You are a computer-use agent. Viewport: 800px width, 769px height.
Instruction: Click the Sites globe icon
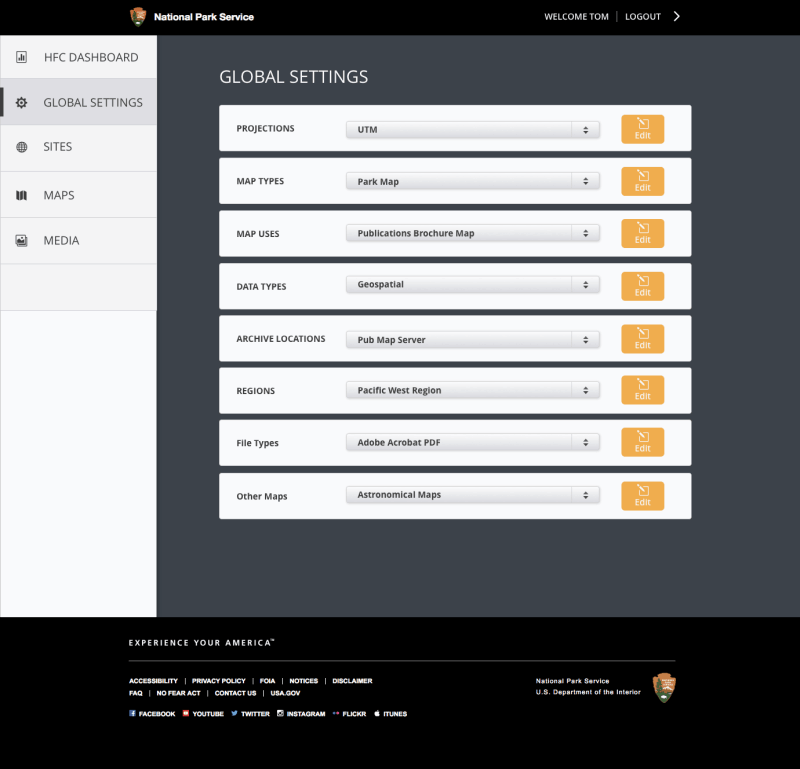[x=21, y=147]
